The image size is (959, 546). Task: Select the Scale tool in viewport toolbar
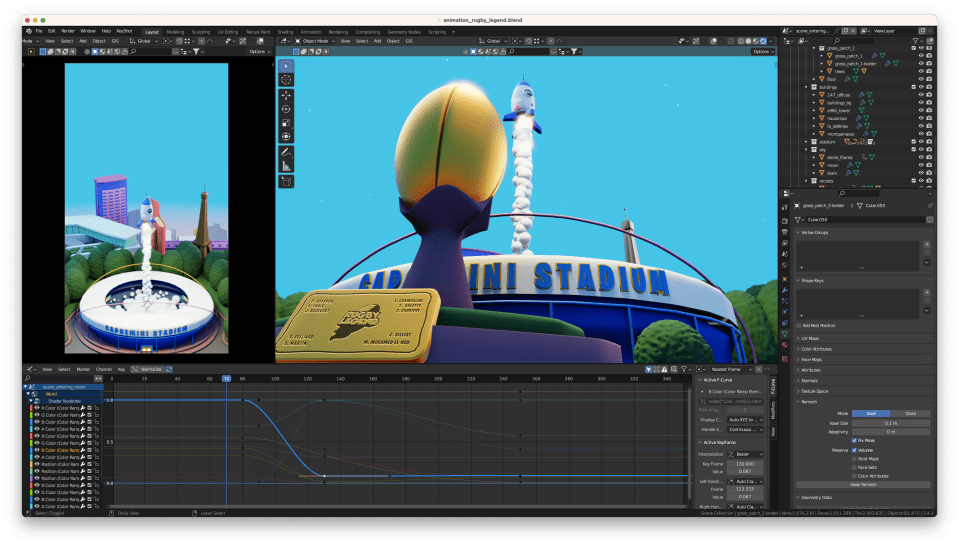tap(286, 123)
